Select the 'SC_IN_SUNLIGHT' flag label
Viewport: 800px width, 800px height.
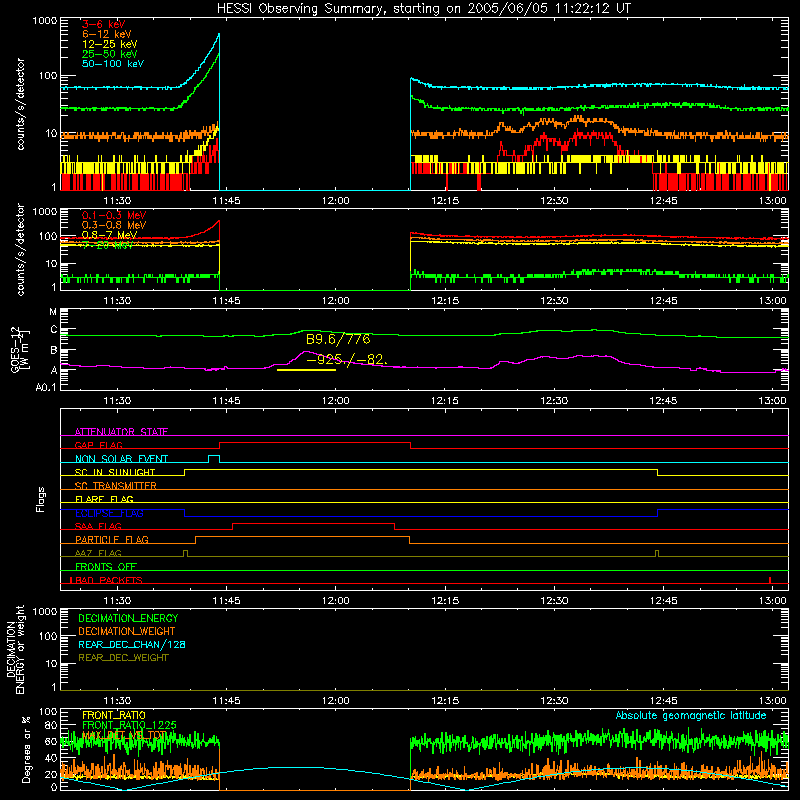pos(115,472)
